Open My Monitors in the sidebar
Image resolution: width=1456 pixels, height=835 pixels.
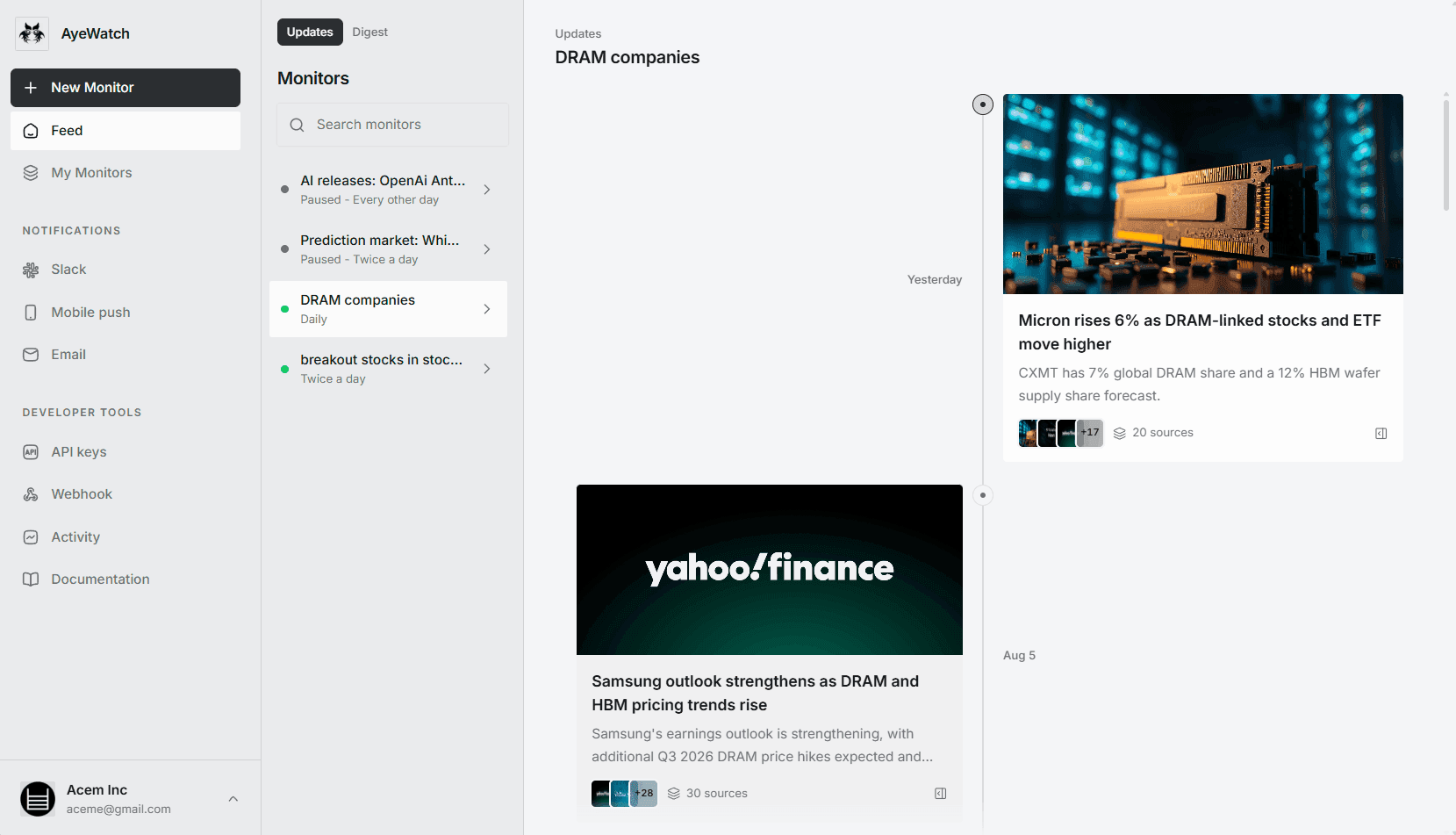(x=126, y=173)
